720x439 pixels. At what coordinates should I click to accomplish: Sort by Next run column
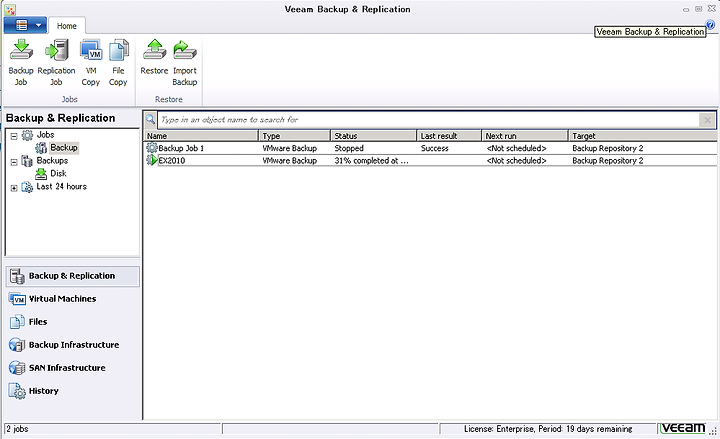(525, 136)
